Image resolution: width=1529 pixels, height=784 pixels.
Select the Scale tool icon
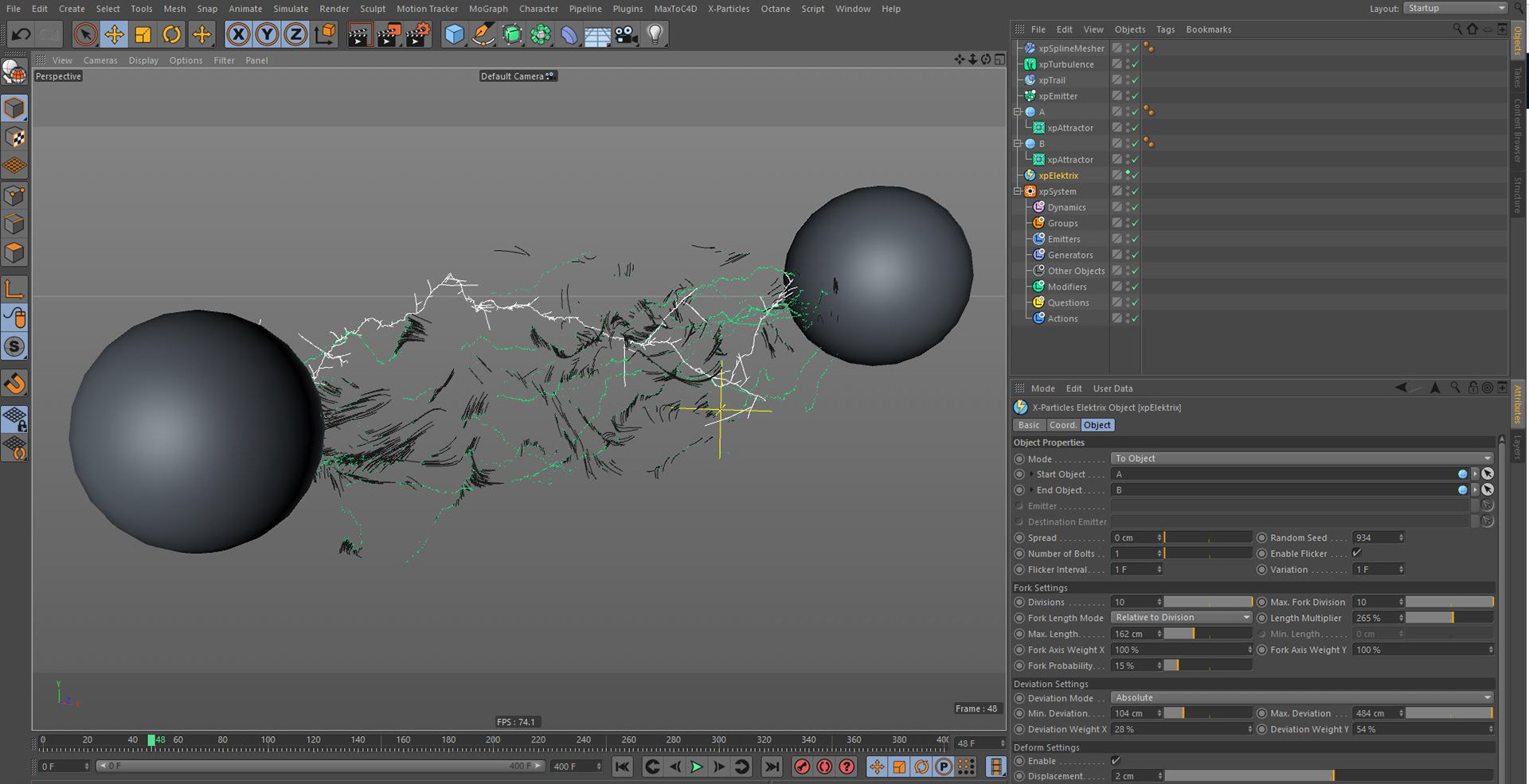143,34
